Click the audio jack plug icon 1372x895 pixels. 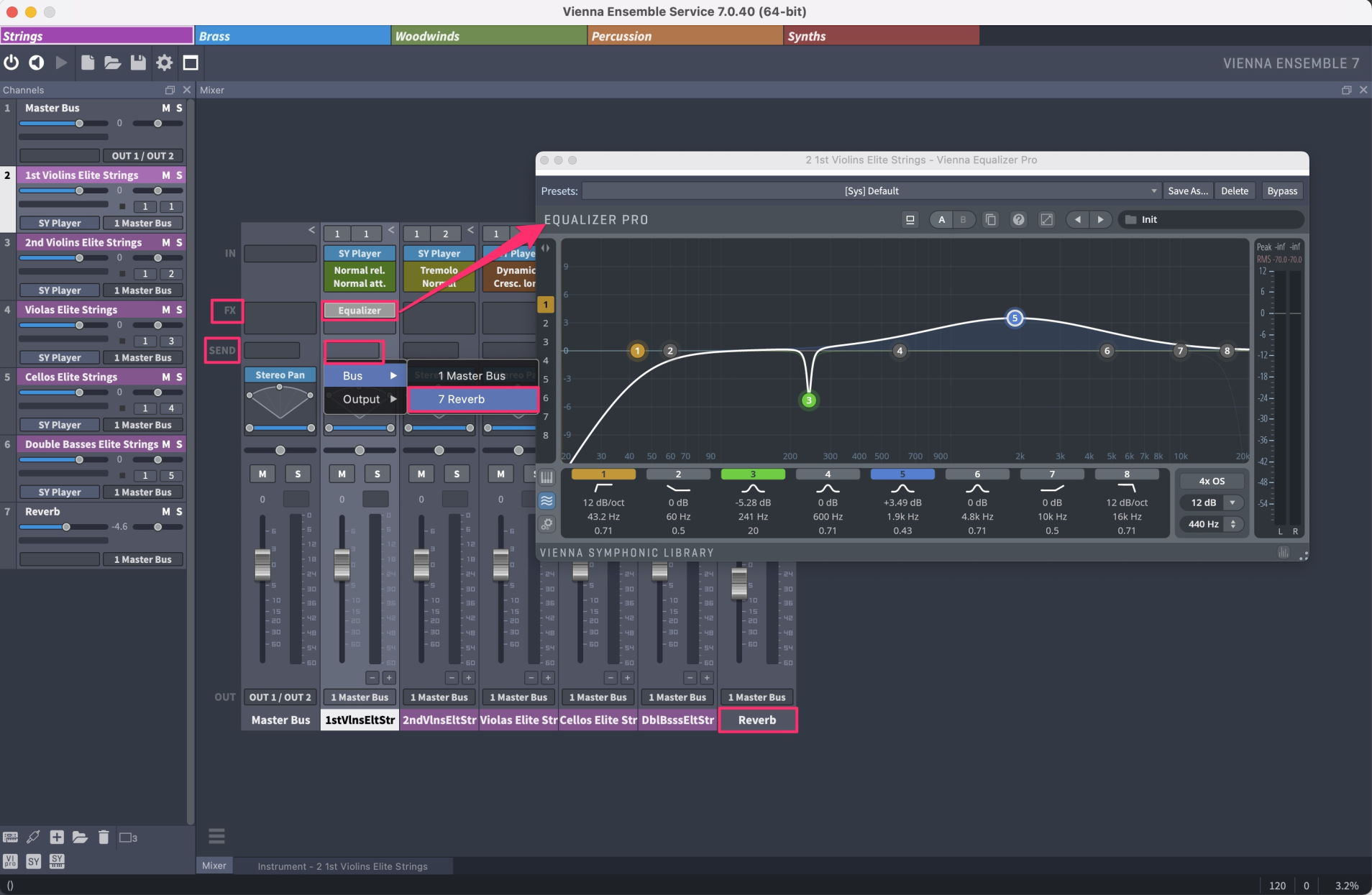33,837
